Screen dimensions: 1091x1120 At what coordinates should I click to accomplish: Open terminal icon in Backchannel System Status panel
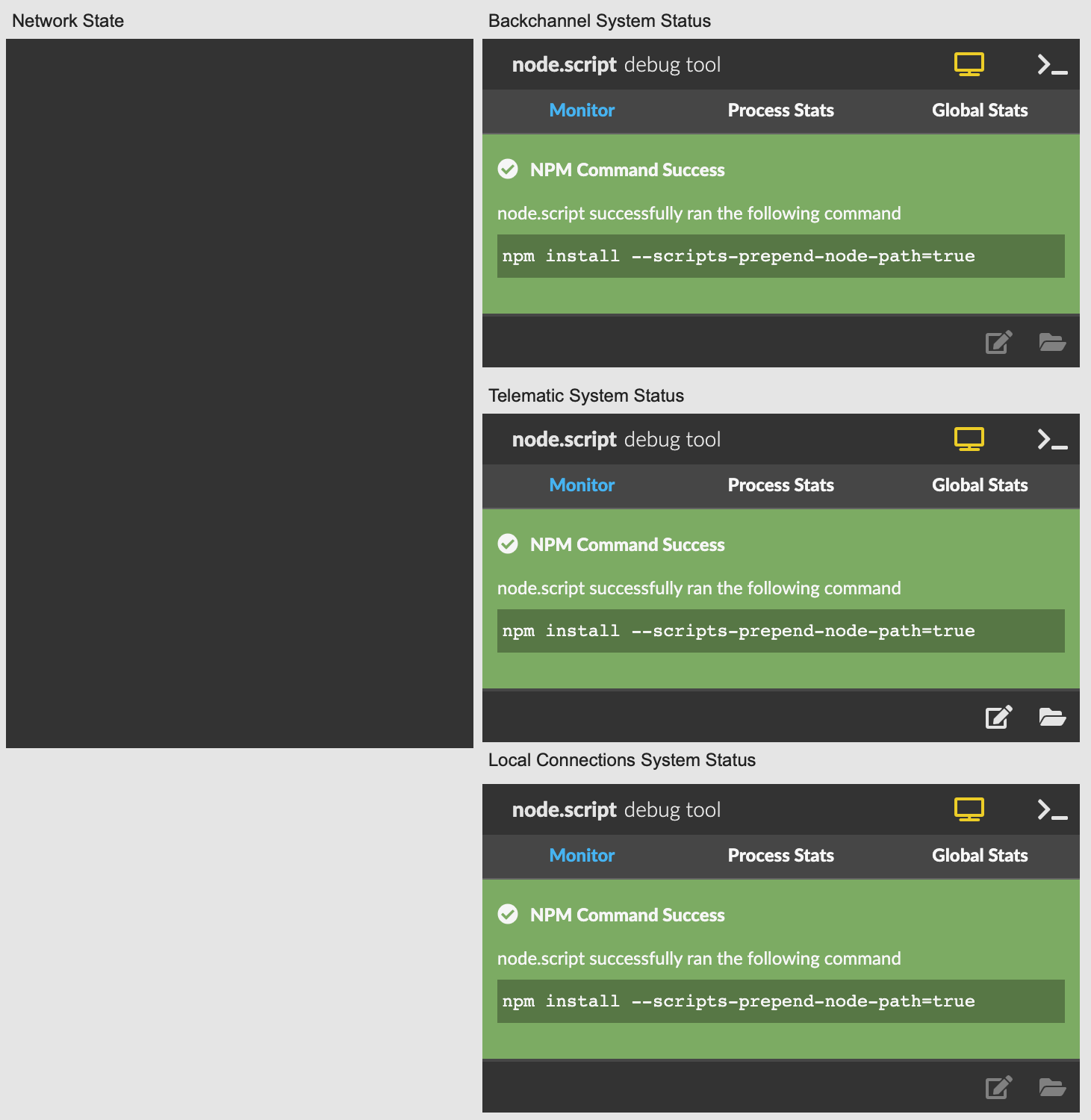(1051, 65)
